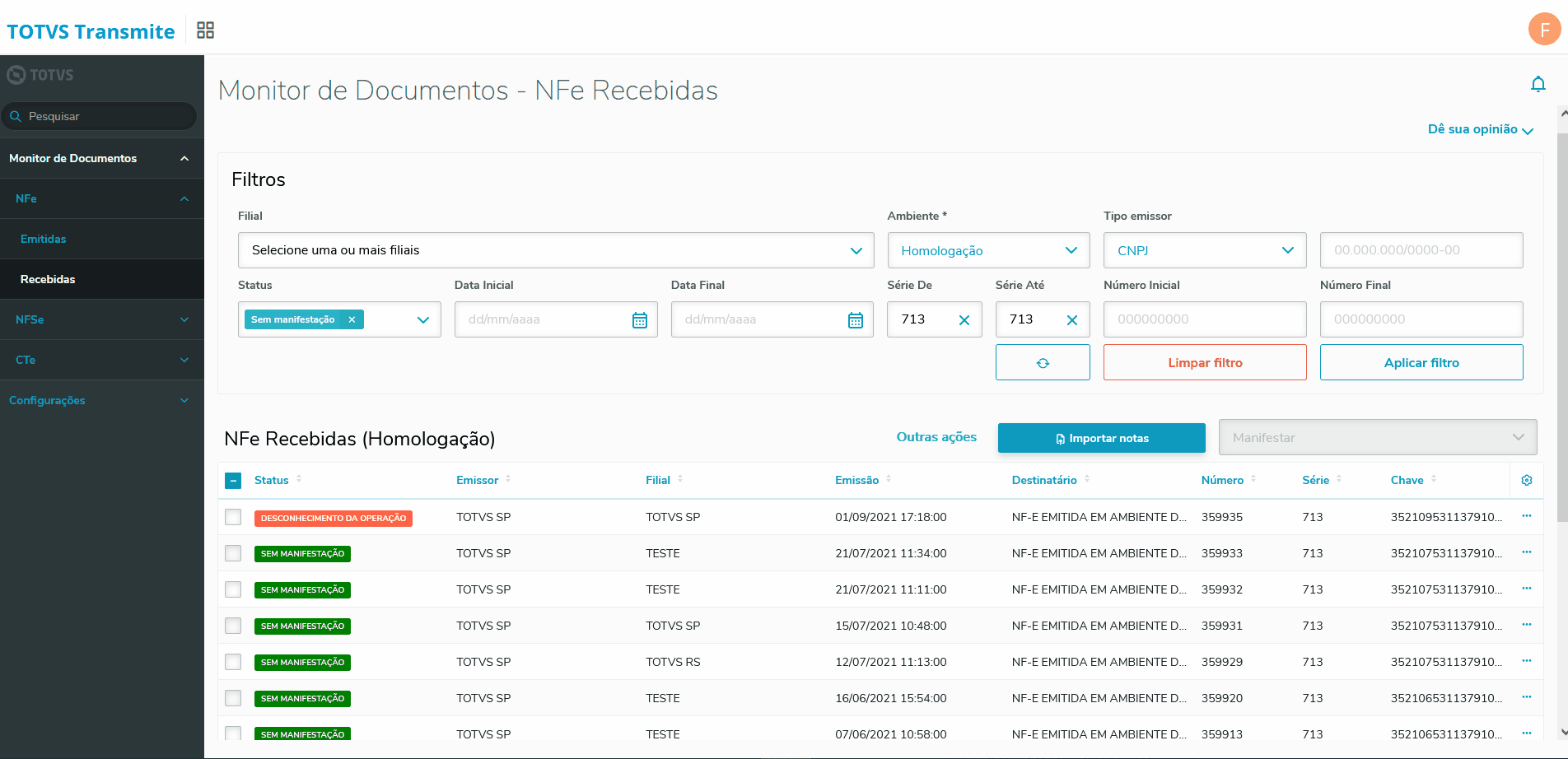The width and height of the screenshot is (1568, 759).
Task: Open row actions for note 359929
Action: (1527, 661)
